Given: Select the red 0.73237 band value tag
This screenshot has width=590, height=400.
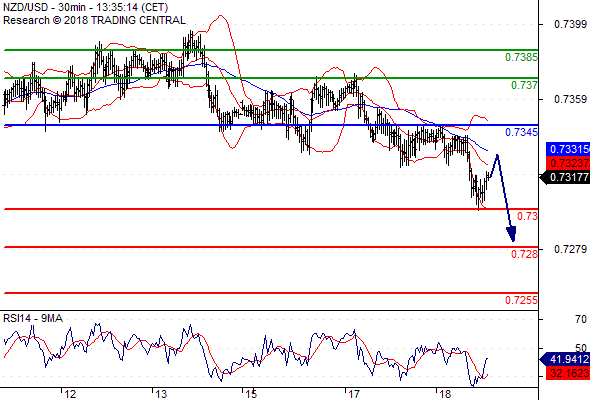Looking at the screenshot, I should click(x=568, y=163).
